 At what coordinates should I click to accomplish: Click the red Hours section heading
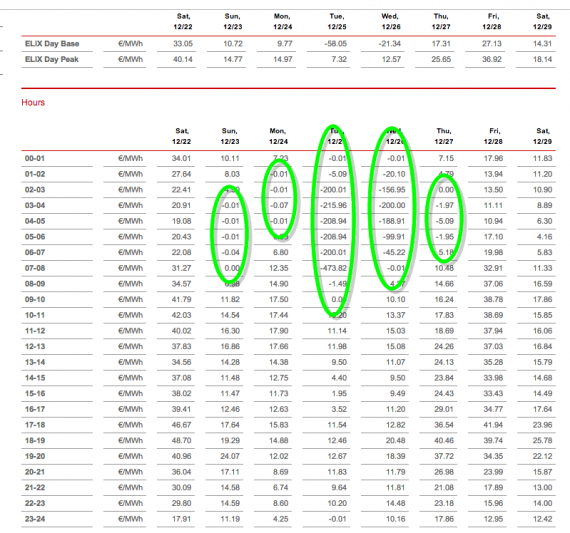pos(33,103)
